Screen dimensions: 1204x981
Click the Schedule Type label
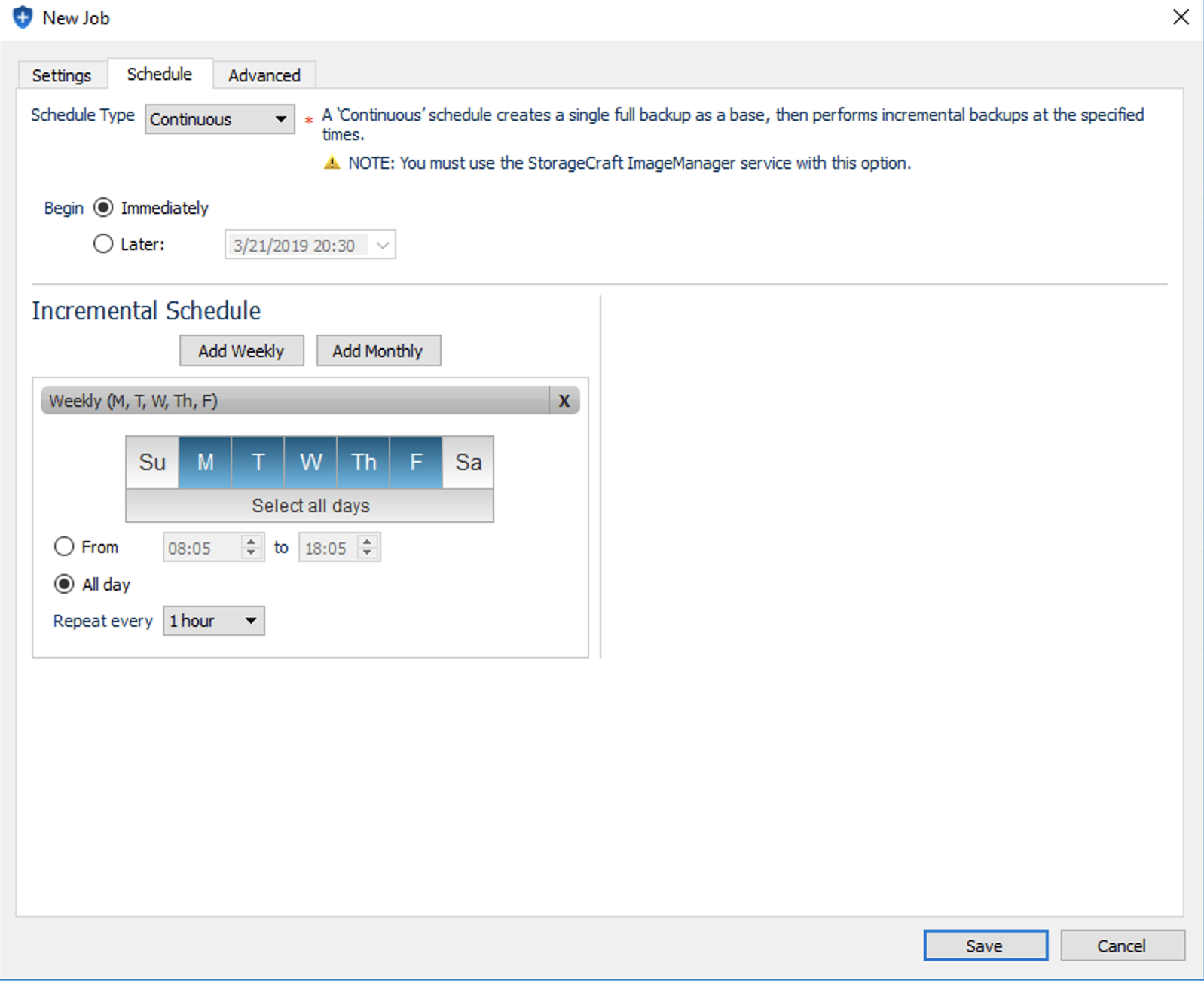83,115
